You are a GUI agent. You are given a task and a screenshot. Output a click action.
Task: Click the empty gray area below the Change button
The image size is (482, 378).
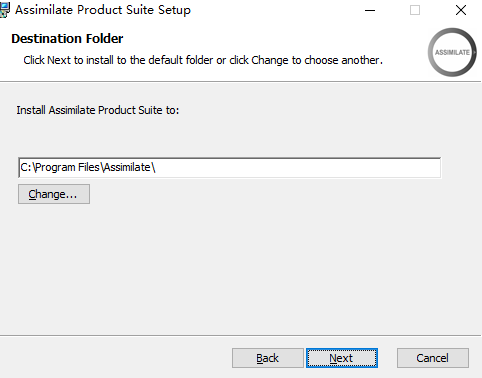tap(233, 267)
